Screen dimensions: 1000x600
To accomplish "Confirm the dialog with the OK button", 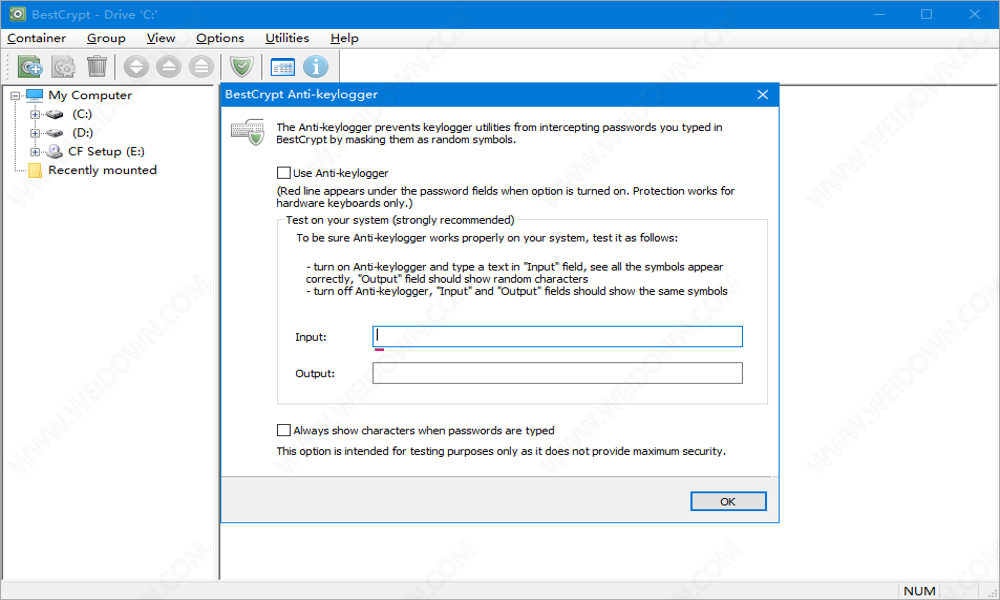I will pyautogui.click(x=728, y=501).
